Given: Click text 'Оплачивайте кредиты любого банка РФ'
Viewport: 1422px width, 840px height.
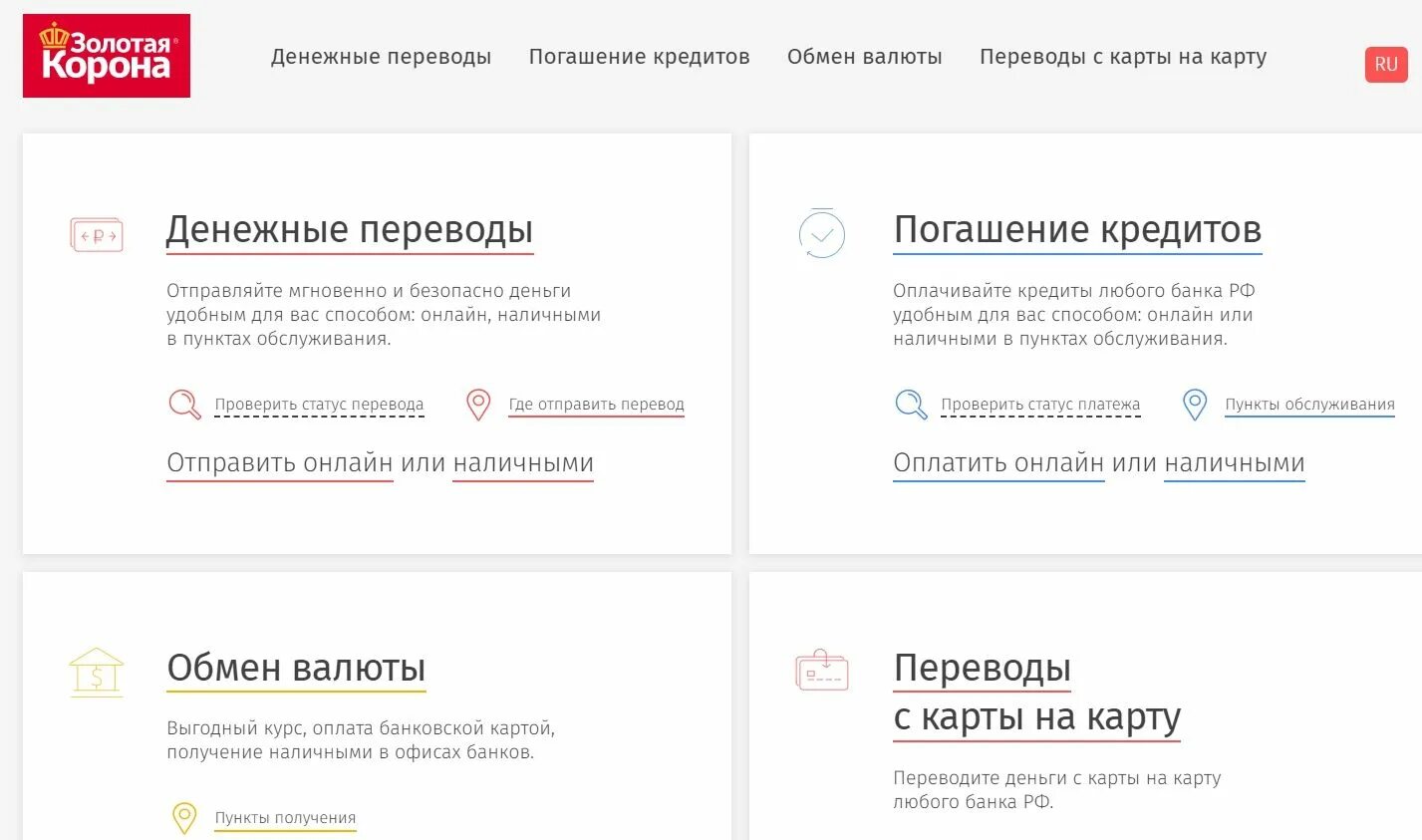Looking at the screenshot, I should tap(1074, 291).
